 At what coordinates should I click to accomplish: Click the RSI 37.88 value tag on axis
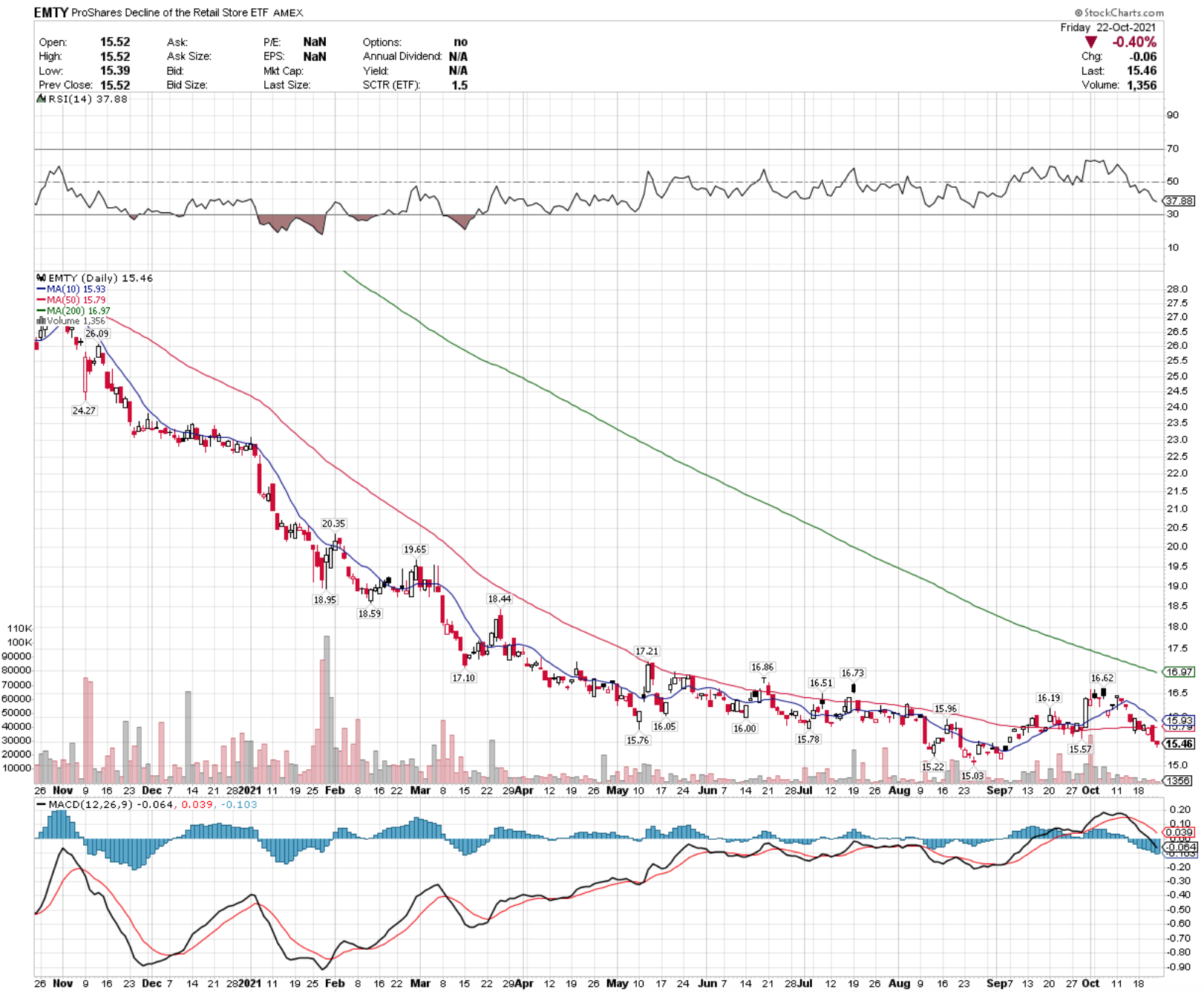pyautogui.click(x=1179, y=200)
